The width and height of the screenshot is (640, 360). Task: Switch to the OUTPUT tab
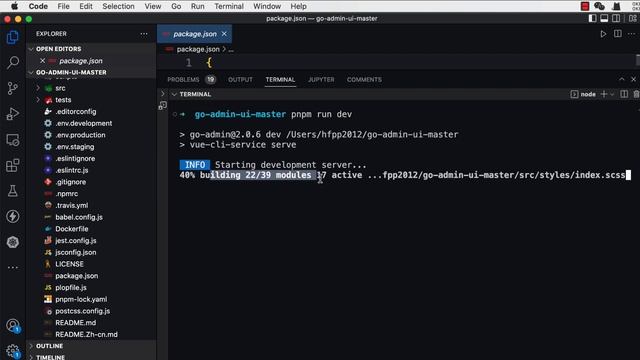click(240, 80)
